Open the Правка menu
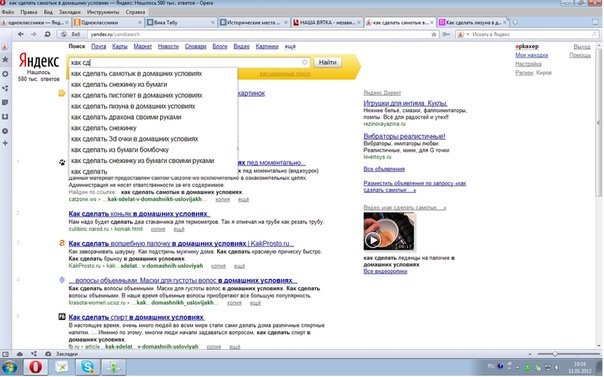604x377 pixels. pos(29,12)
